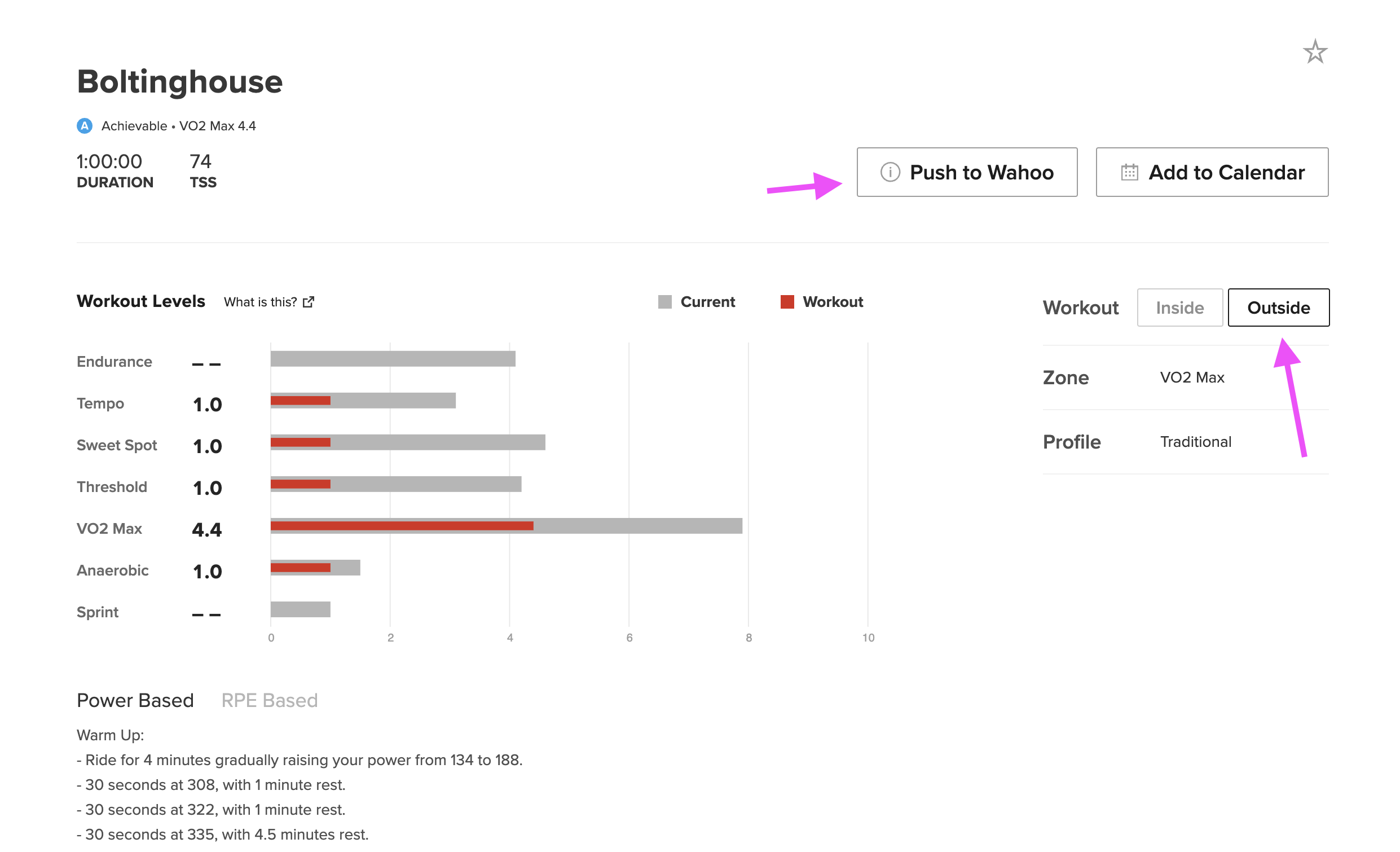This screenshot has height=852, width=1400.
Task: Switch to the Power Based tab
Action: pos(135,700)
